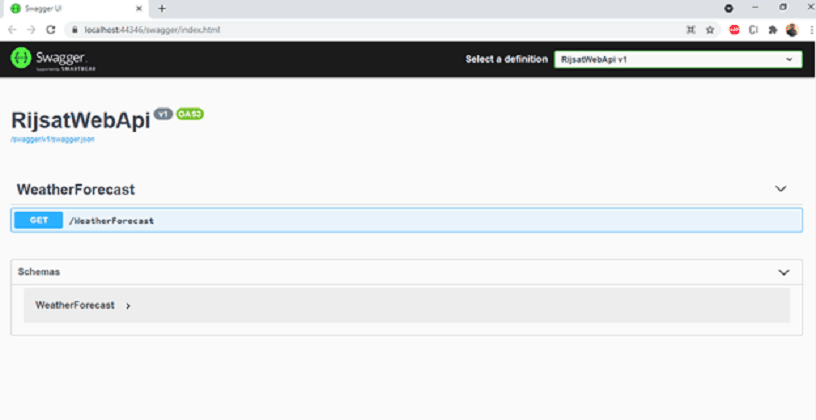Open the red adblock extension icon
This screenshot has height=420, width=816.
pos(734,30)
